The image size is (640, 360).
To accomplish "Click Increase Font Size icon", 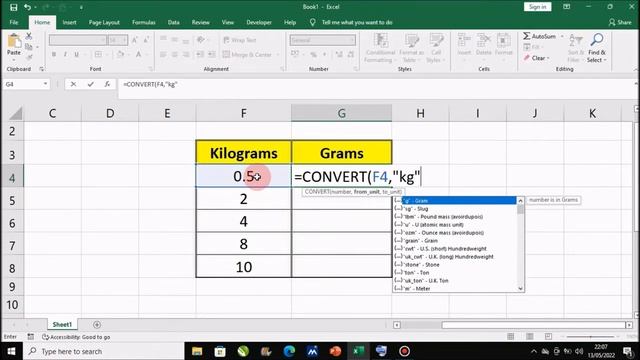I will [135, 40].
